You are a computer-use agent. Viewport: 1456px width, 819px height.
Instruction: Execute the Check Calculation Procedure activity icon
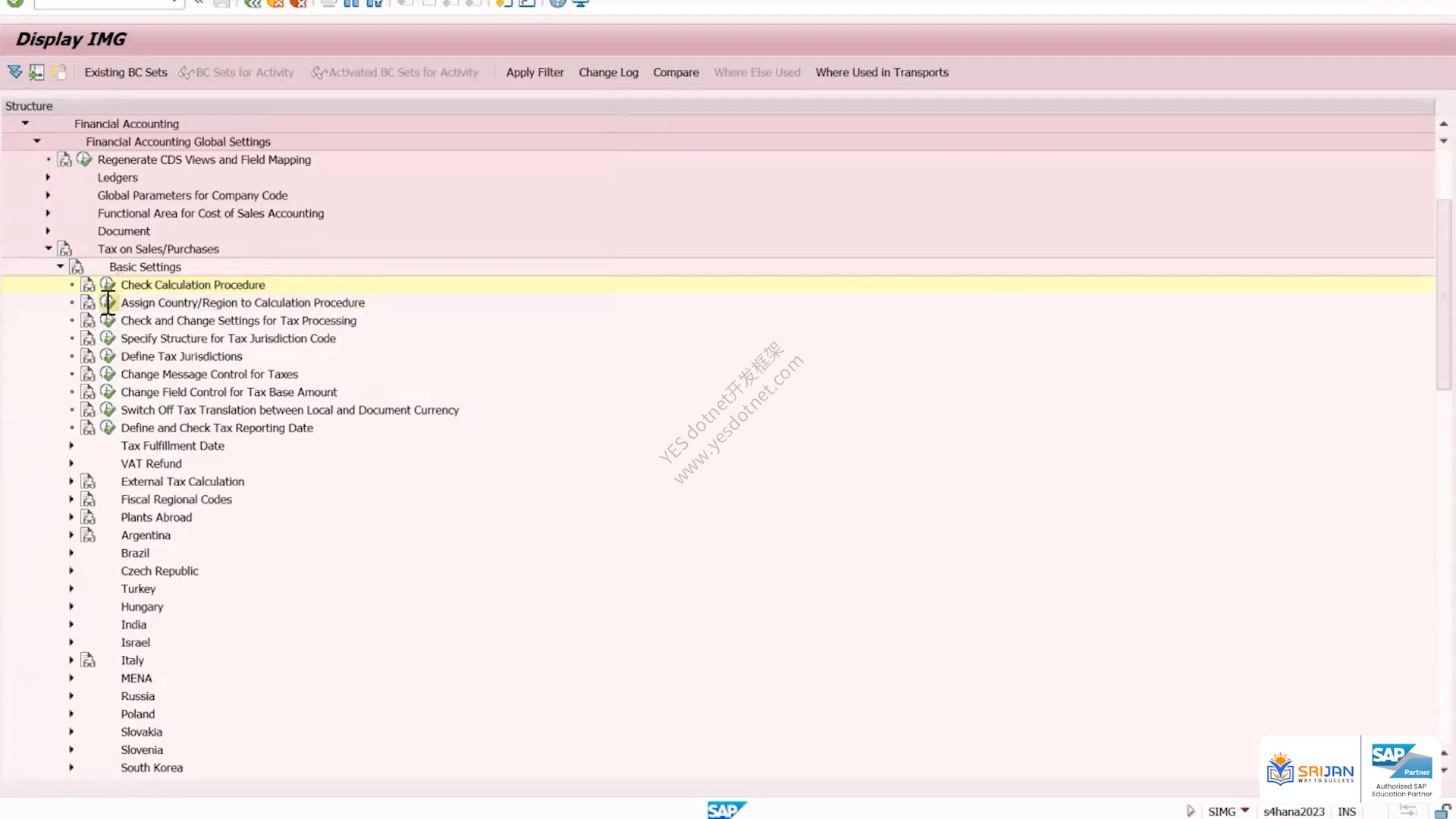coord(108,285)
